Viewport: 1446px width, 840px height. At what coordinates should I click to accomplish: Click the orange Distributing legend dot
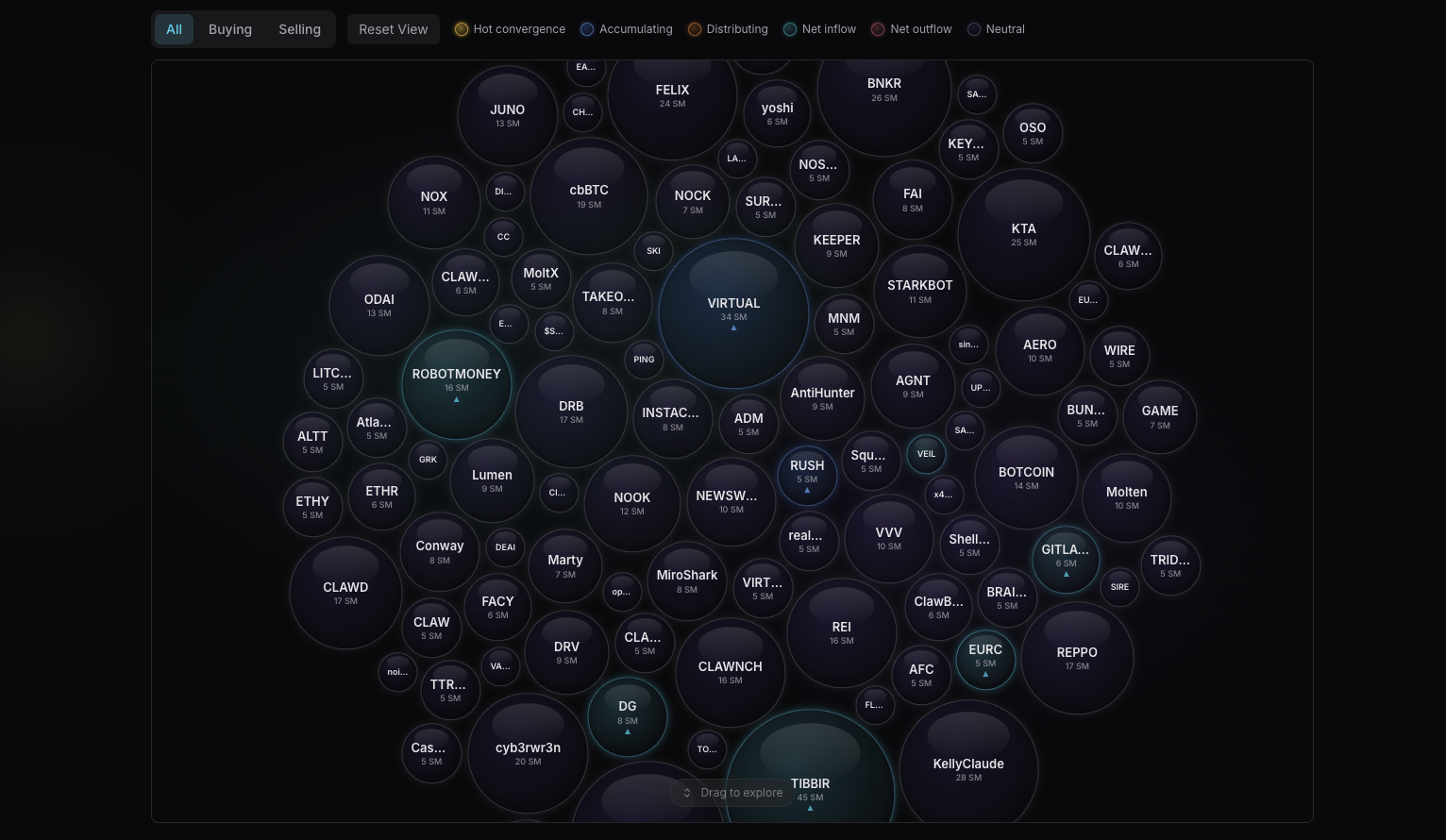point(695,29)
